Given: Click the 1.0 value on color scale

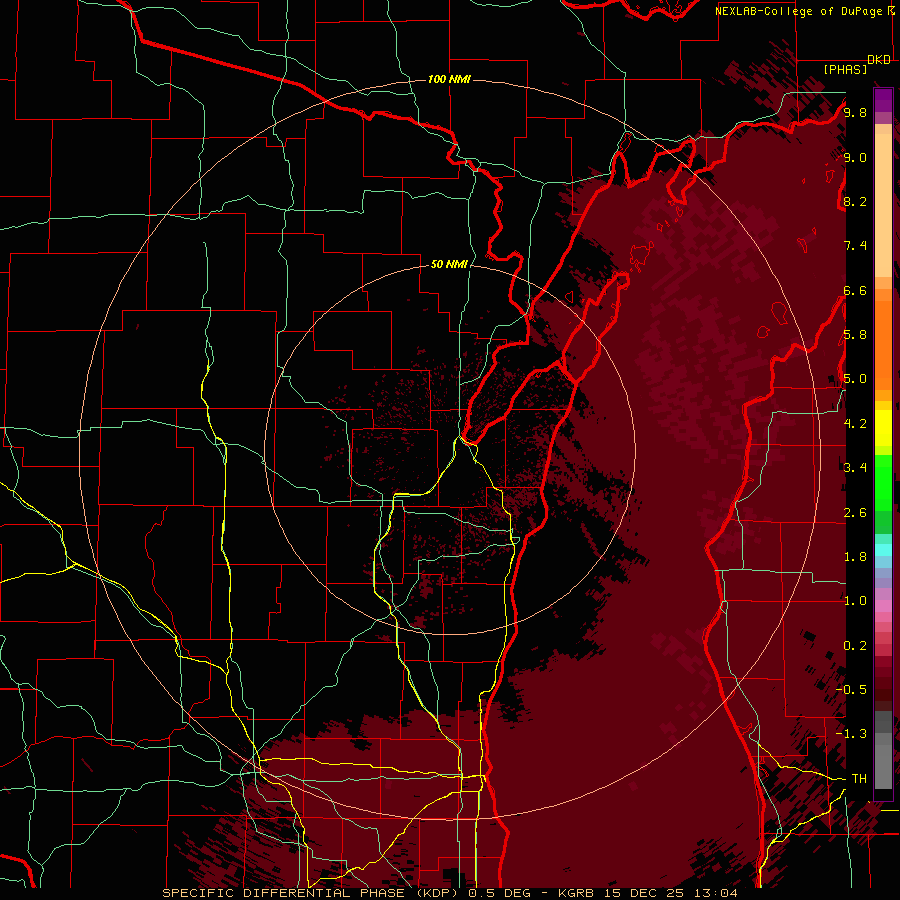Looking at the screenshot, I should (x=855, y=601).
